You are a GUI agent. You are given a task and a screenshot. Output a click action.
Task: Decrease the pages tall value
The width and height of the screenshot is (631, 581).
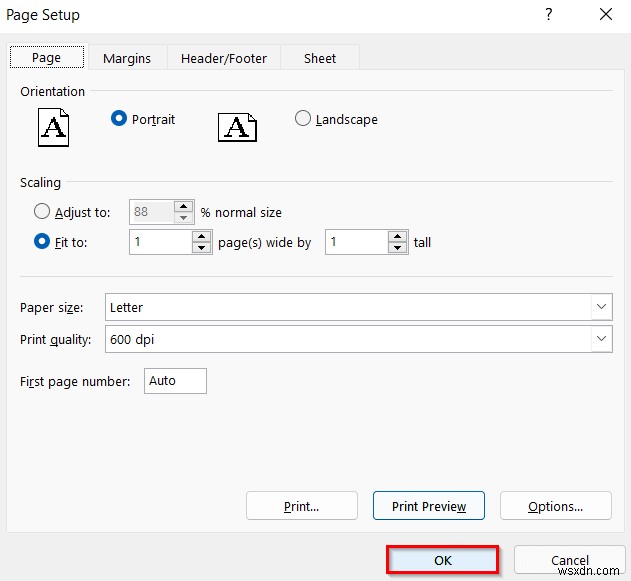tap(398, 247)
